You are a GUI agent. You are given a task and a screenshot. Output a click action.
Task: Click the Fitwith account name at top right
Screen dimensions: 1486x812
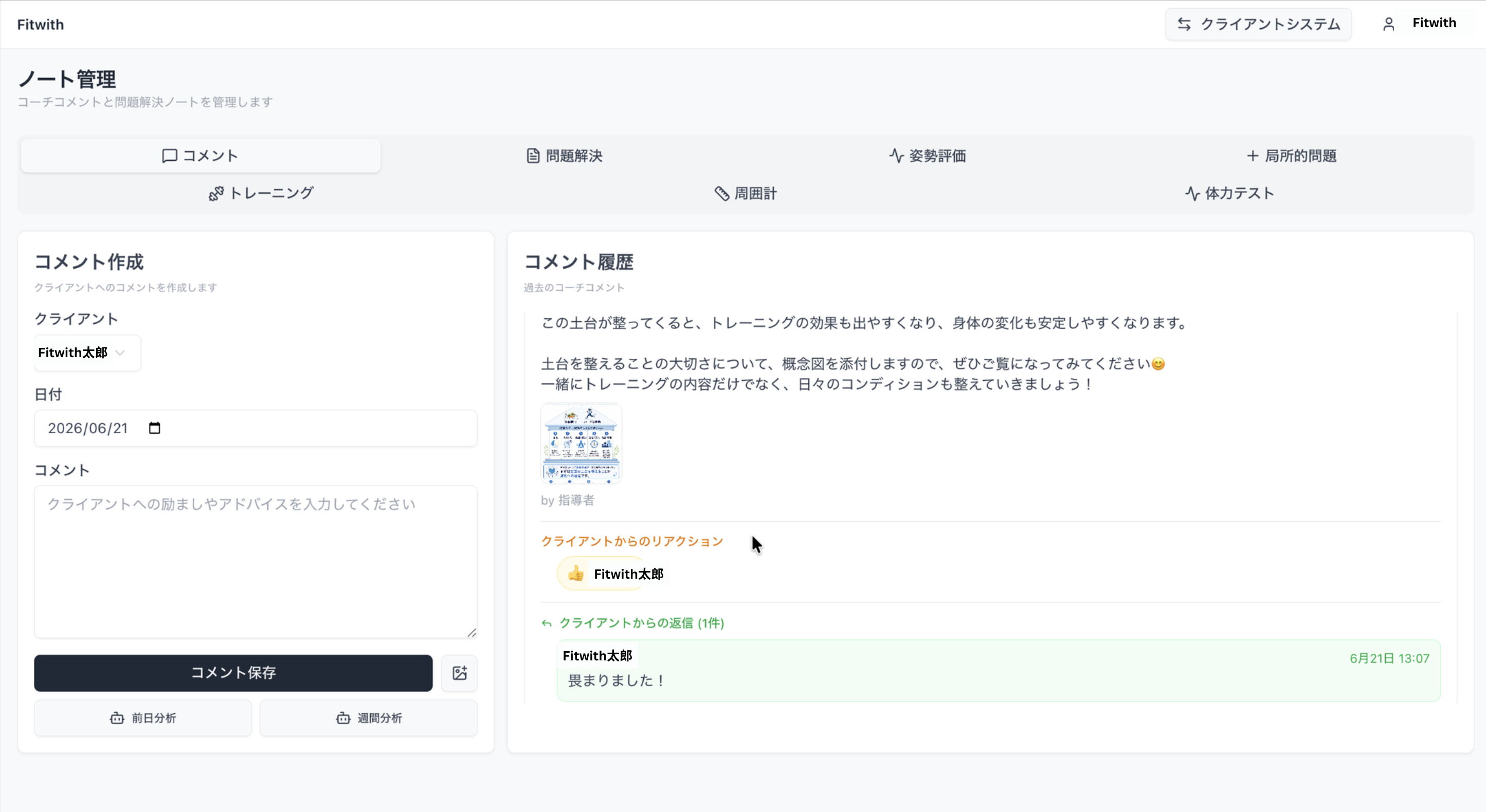tap(1434, 23)
